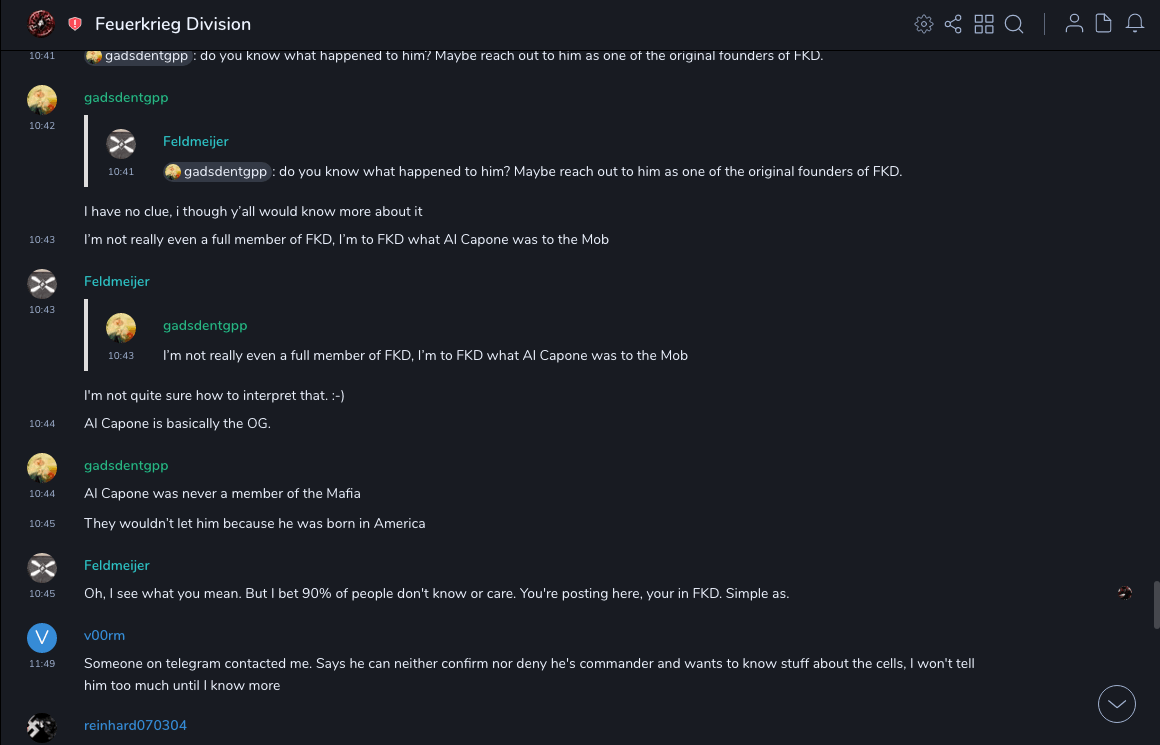Image resolution: width=1160 pixels, height=745 pixels.
Task: Open reinhard070304's username link
Action: click(x=135, y=725)
